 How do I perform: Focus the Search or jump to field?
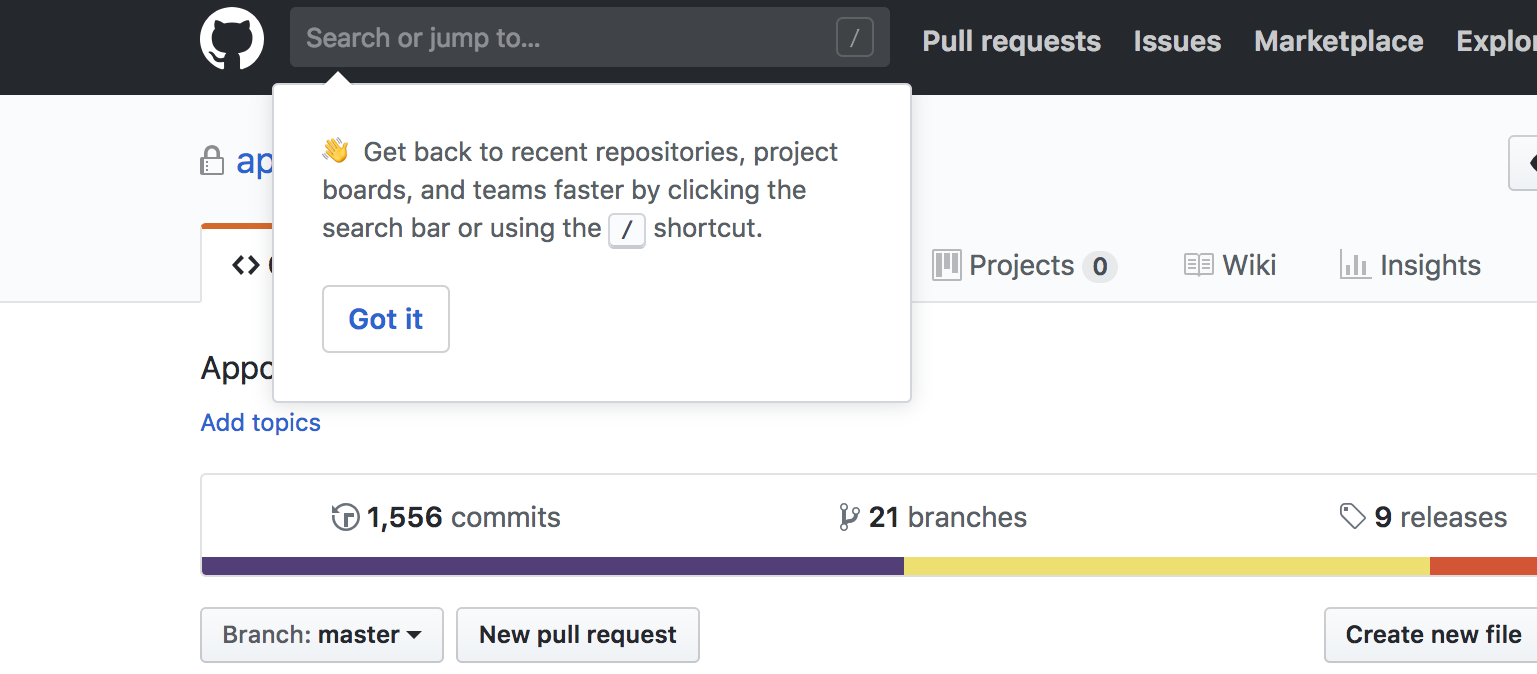coord(560,39)
